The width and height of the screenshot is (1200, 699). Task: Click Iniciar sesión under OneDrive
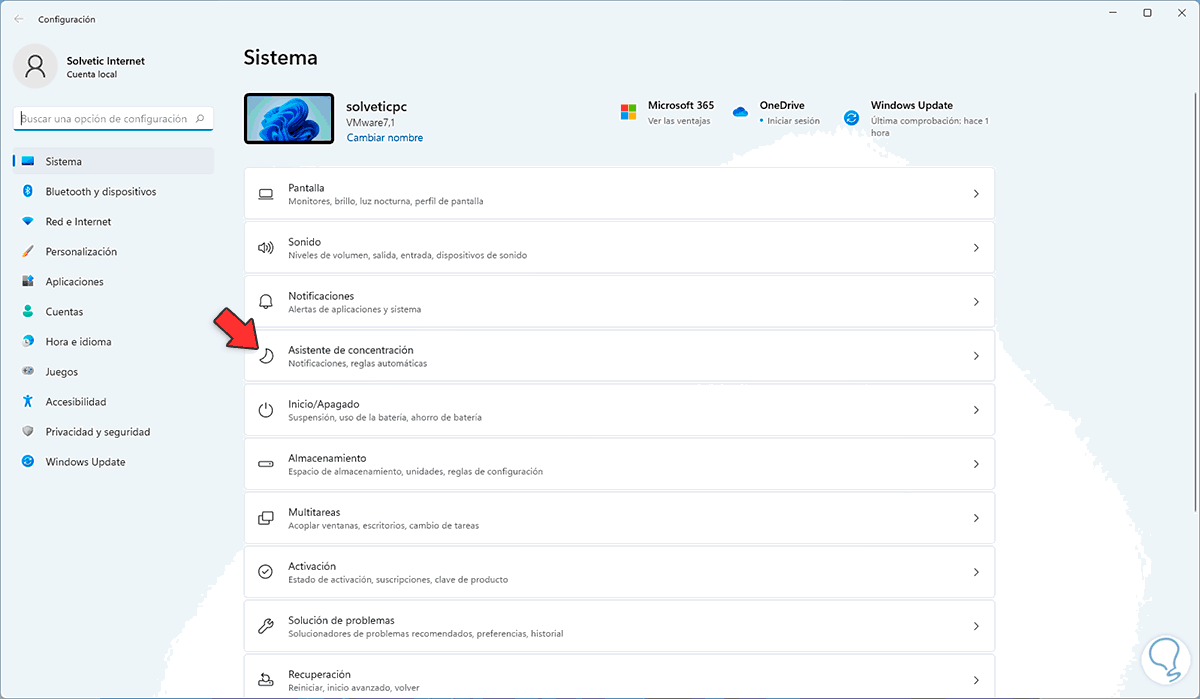coord(792,121)
